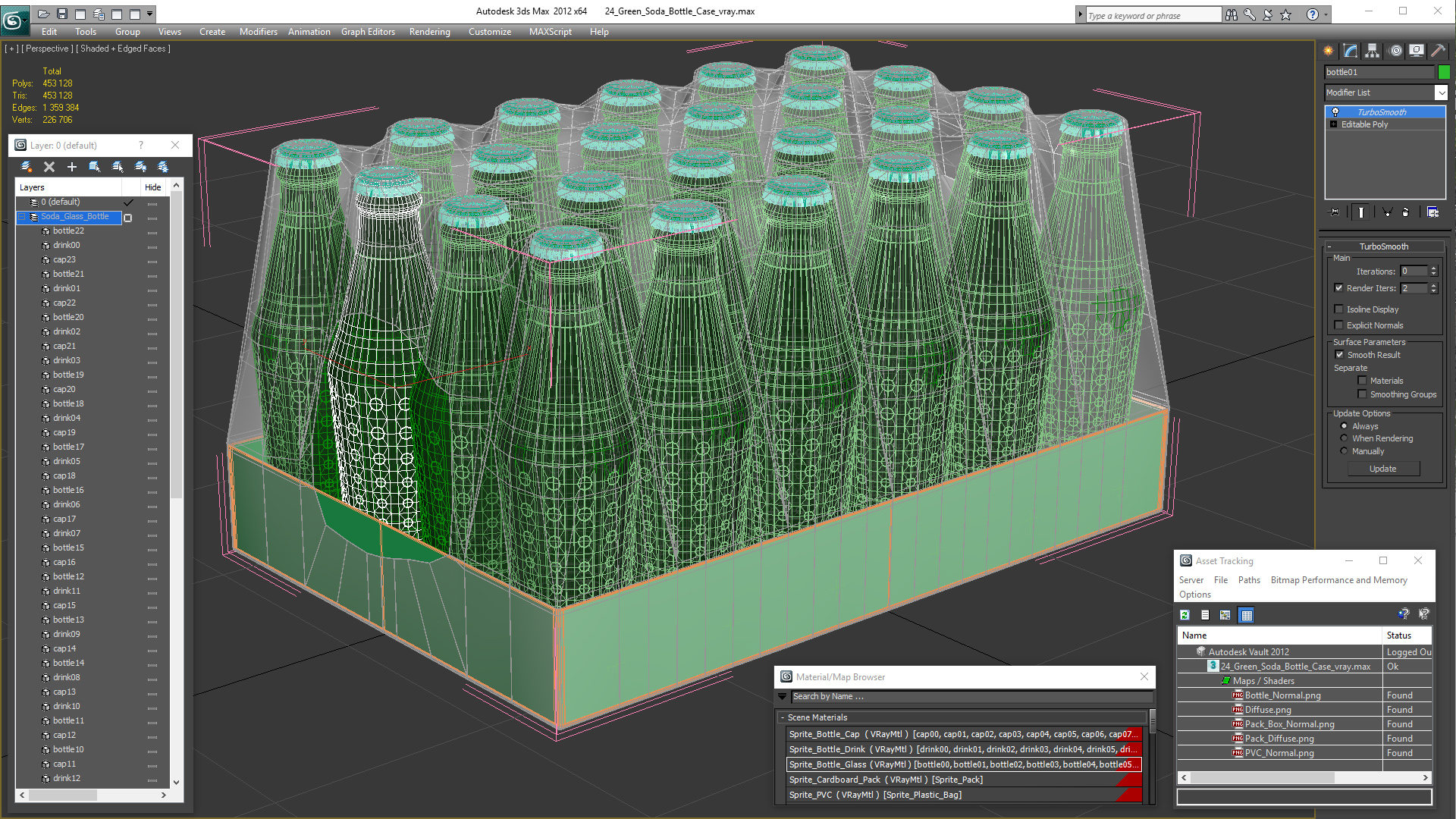The image size is (1456, 819).
Task: Click Add selected objects plus icon
Action: [72, 167]
